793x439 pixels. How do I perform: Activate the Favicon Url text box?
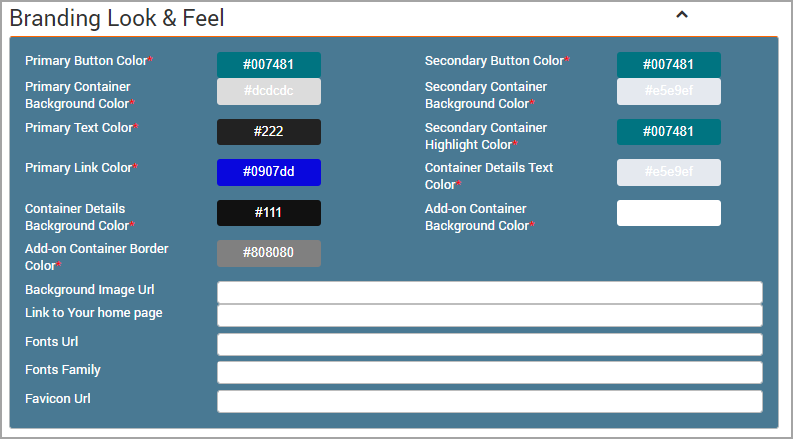(490, 402)
